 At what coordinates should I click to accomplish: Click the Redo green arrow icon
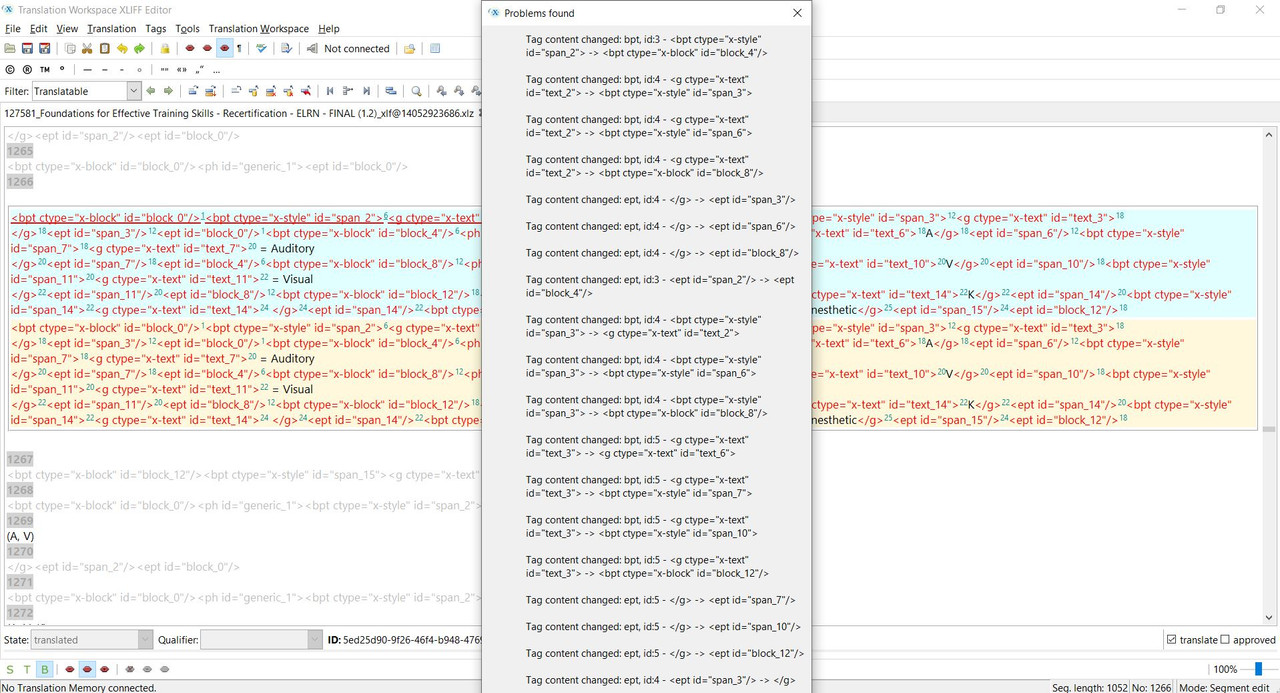point(139,48)
